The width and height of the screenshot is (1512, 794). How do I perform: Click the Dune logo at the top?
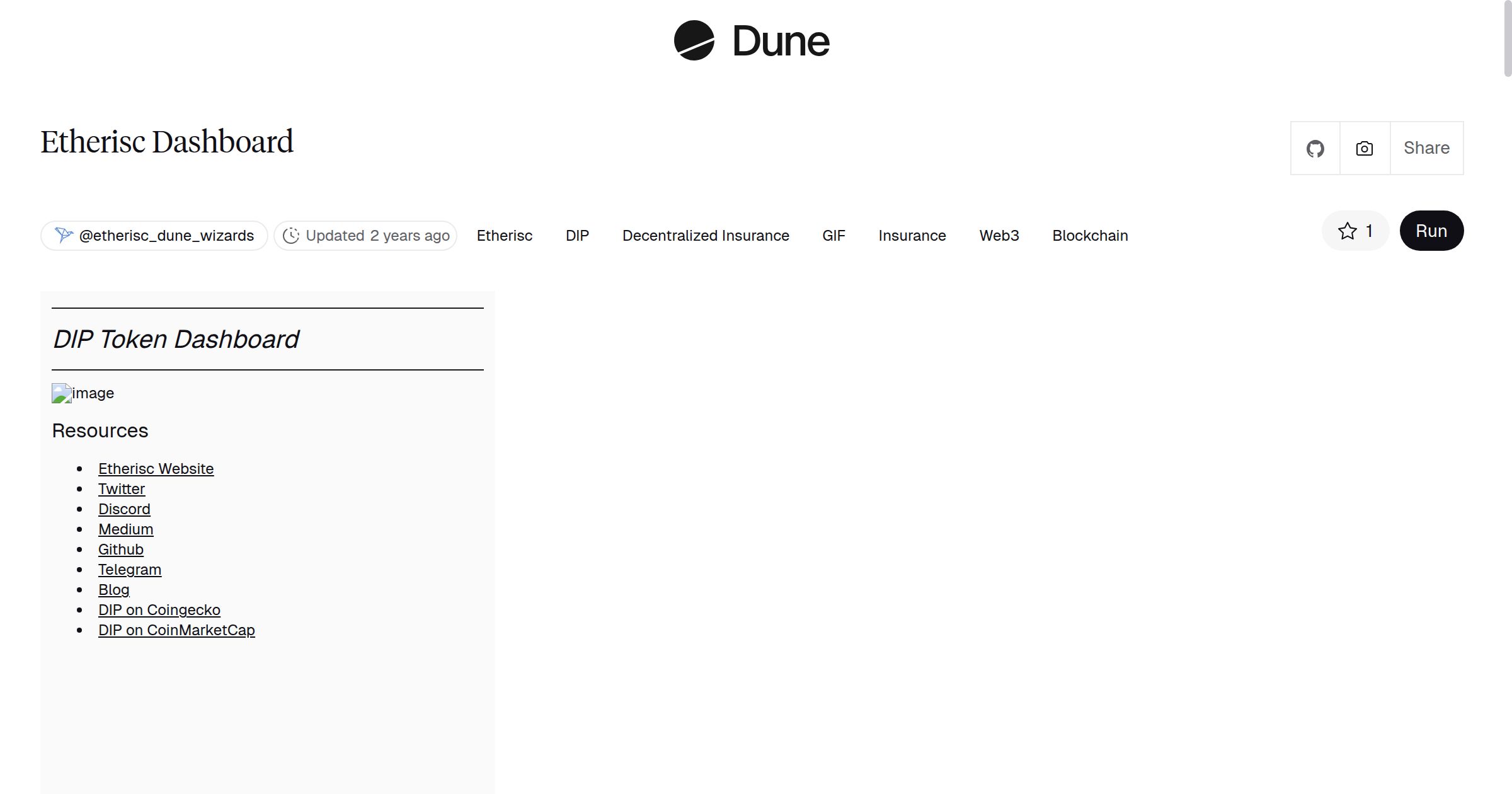[753, 41]
